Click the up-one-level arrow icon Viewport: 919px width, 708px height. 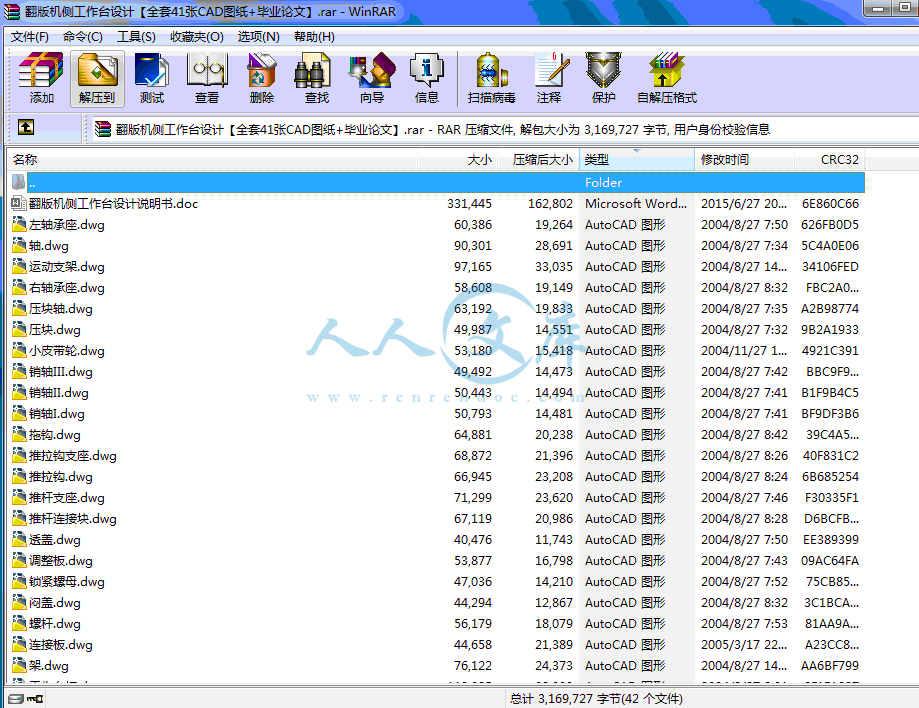(x=26, y=127)
